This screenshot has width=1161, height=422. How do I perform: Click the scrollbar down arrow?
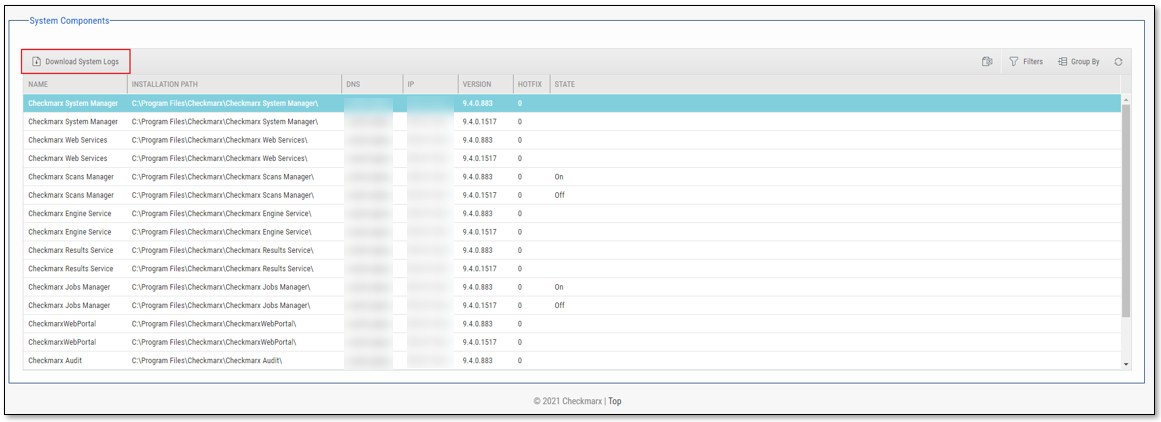click(1126, 364)
